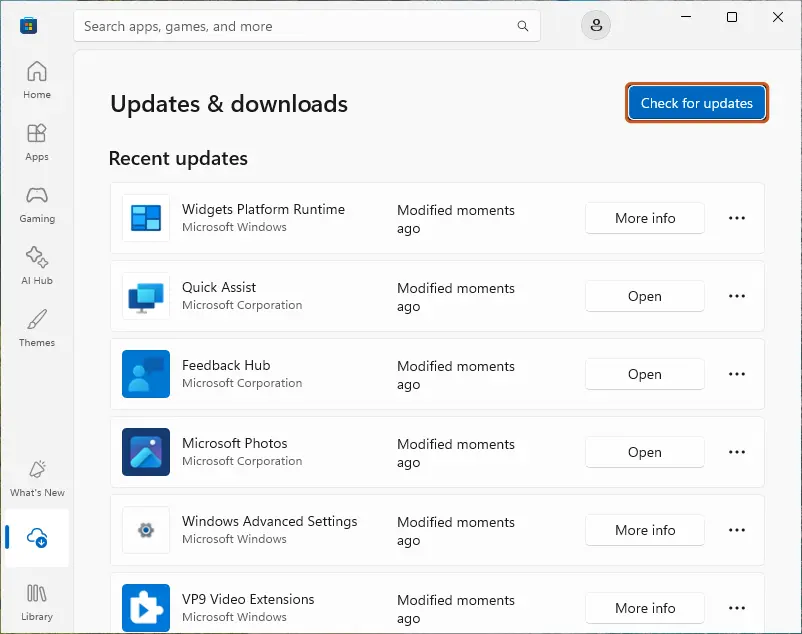
Task: Go to Home in the sidebar
Action: pos(37,80)
